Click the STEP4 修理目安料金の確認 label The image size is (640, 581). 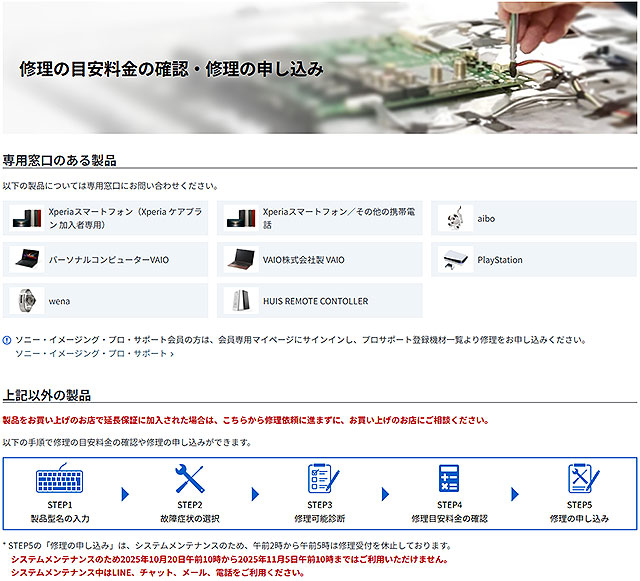coord(449,512)
